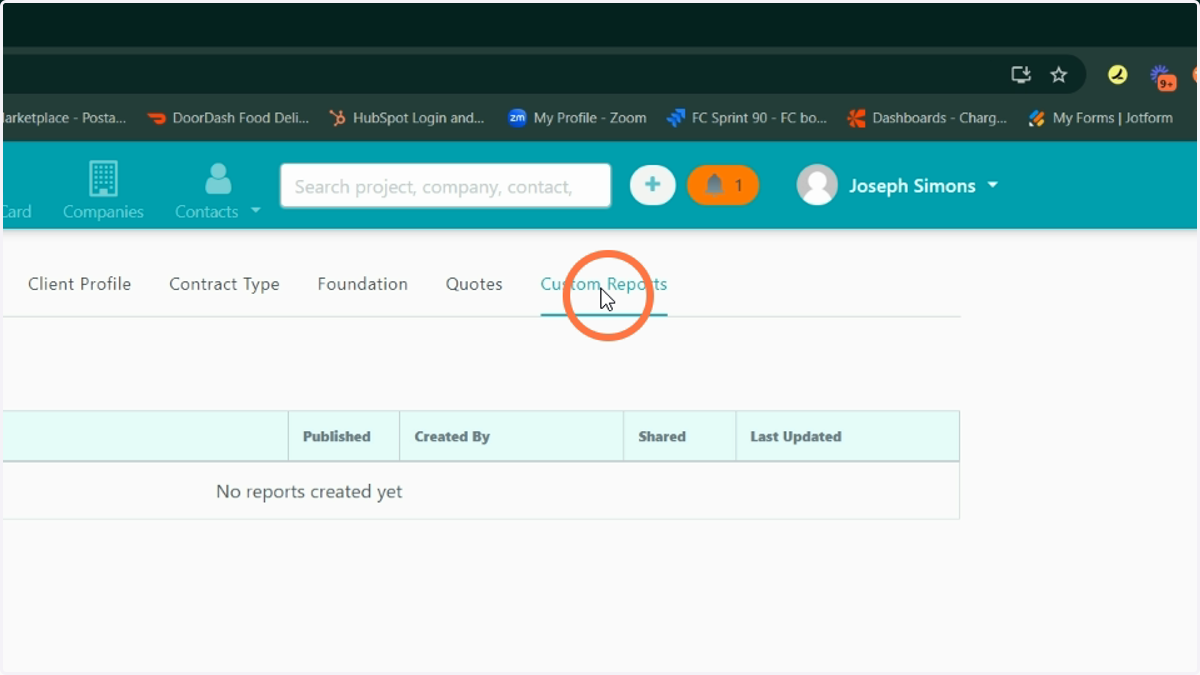
Task: Open the Contacts person icon
Action: pyautogui.click(x=218, y=178)
